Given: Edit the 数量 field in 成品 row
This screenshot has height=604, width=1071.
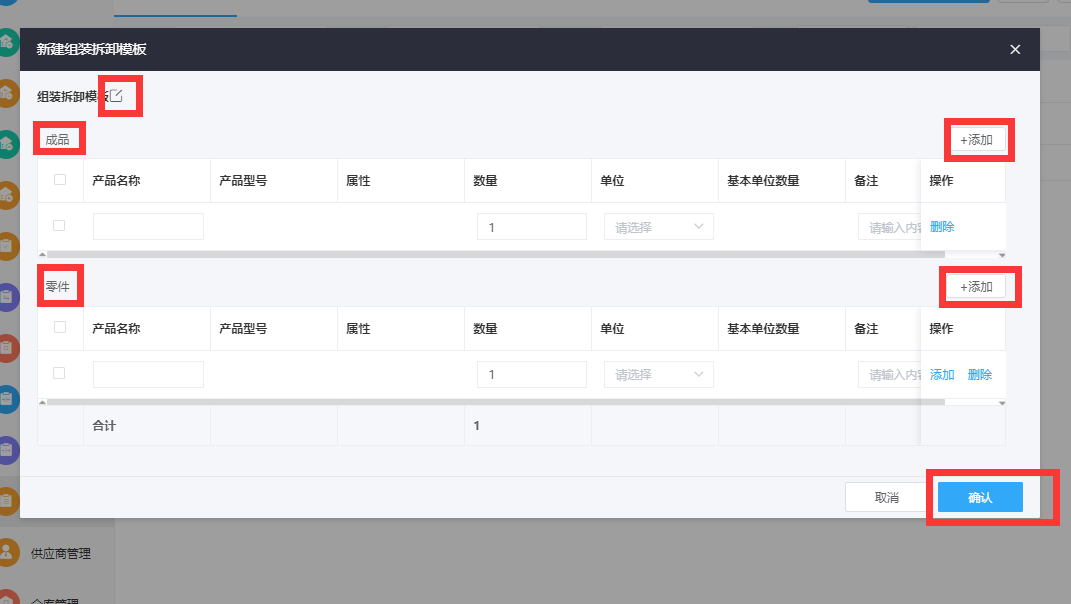Looking at the screenshot, I should 531,227.
